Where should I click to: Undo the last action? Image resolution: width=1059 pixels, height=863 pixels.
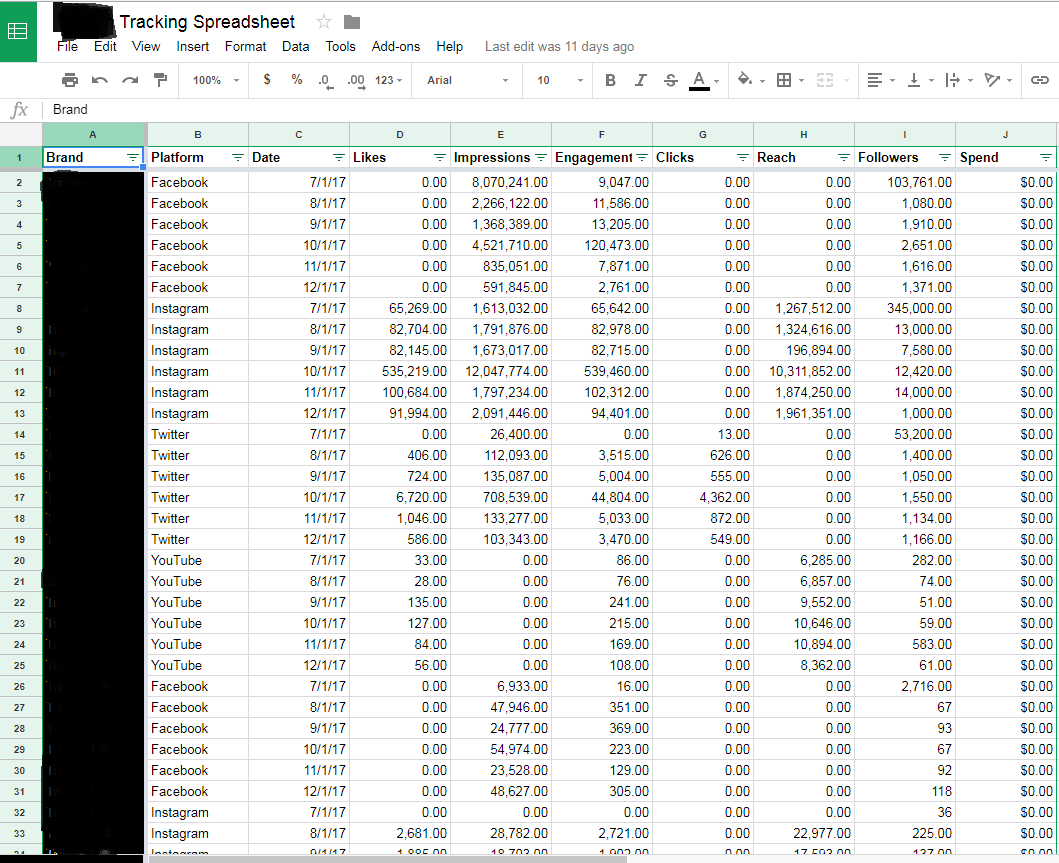pos(100,80)
